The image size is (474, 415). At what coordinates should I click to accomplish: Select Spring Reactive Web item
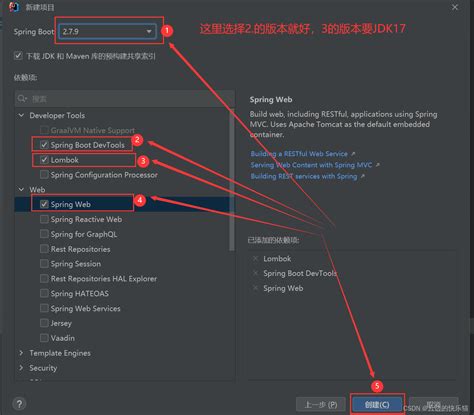[86, 219]
